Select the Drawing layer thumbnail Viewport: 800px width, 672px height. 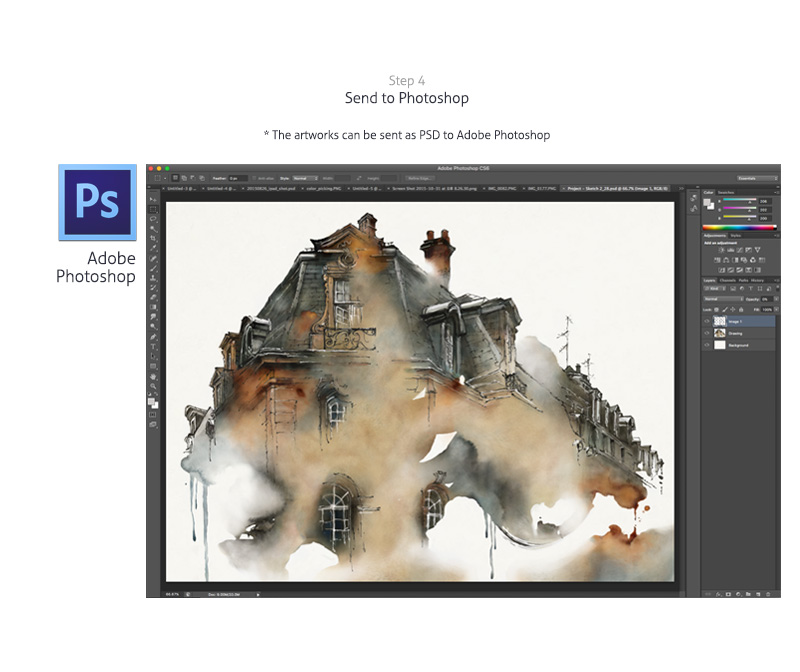point(720,333)
